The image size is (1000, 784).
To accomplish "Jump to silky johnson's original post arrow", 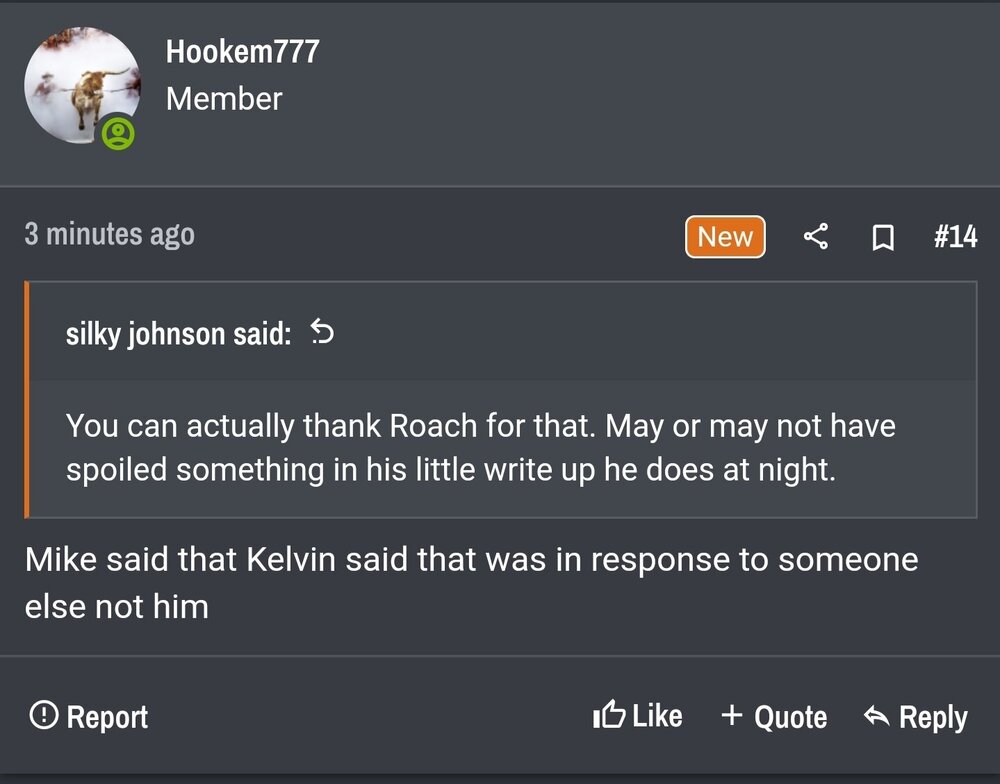I will [322, 331].
